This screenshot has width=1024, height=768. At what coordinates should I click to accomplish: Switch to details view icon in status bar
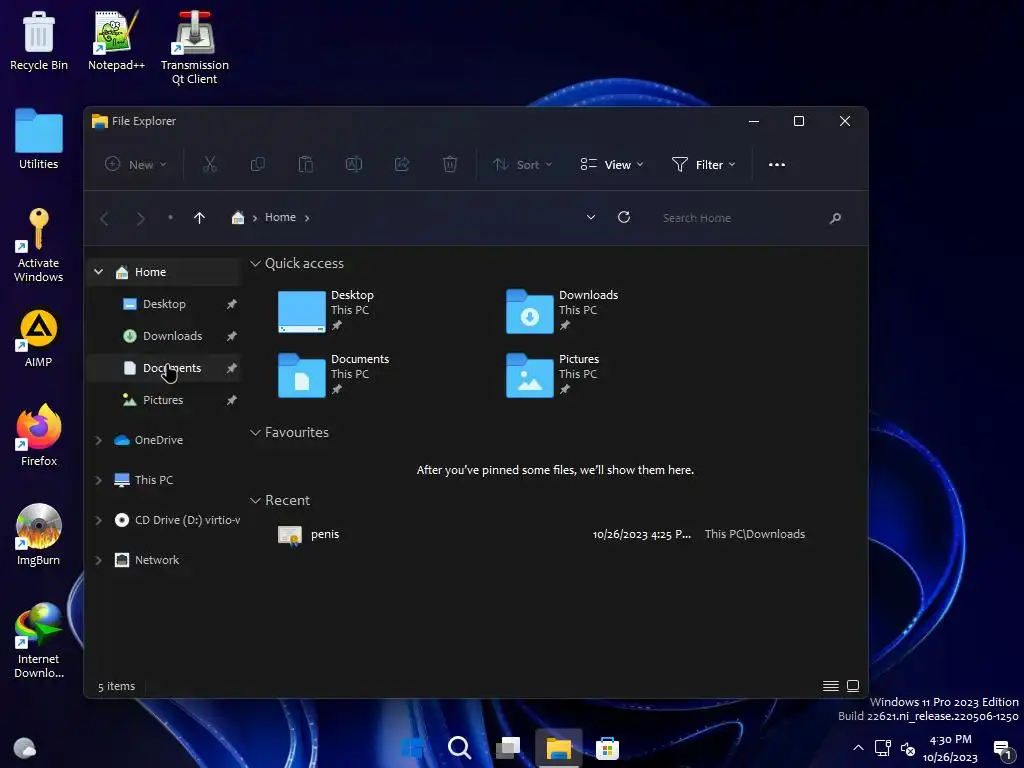(831, 686)
